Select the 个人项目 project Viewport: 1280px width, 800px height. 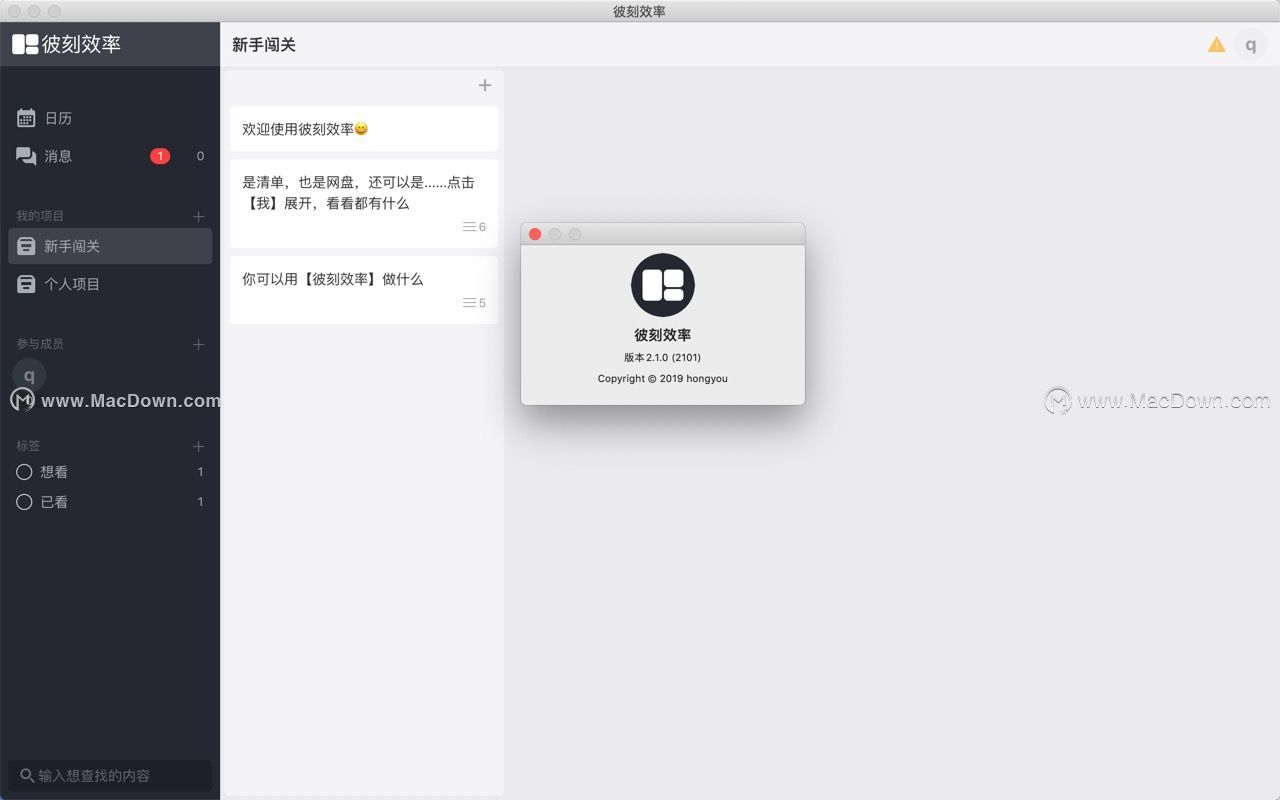pos(110,284)
